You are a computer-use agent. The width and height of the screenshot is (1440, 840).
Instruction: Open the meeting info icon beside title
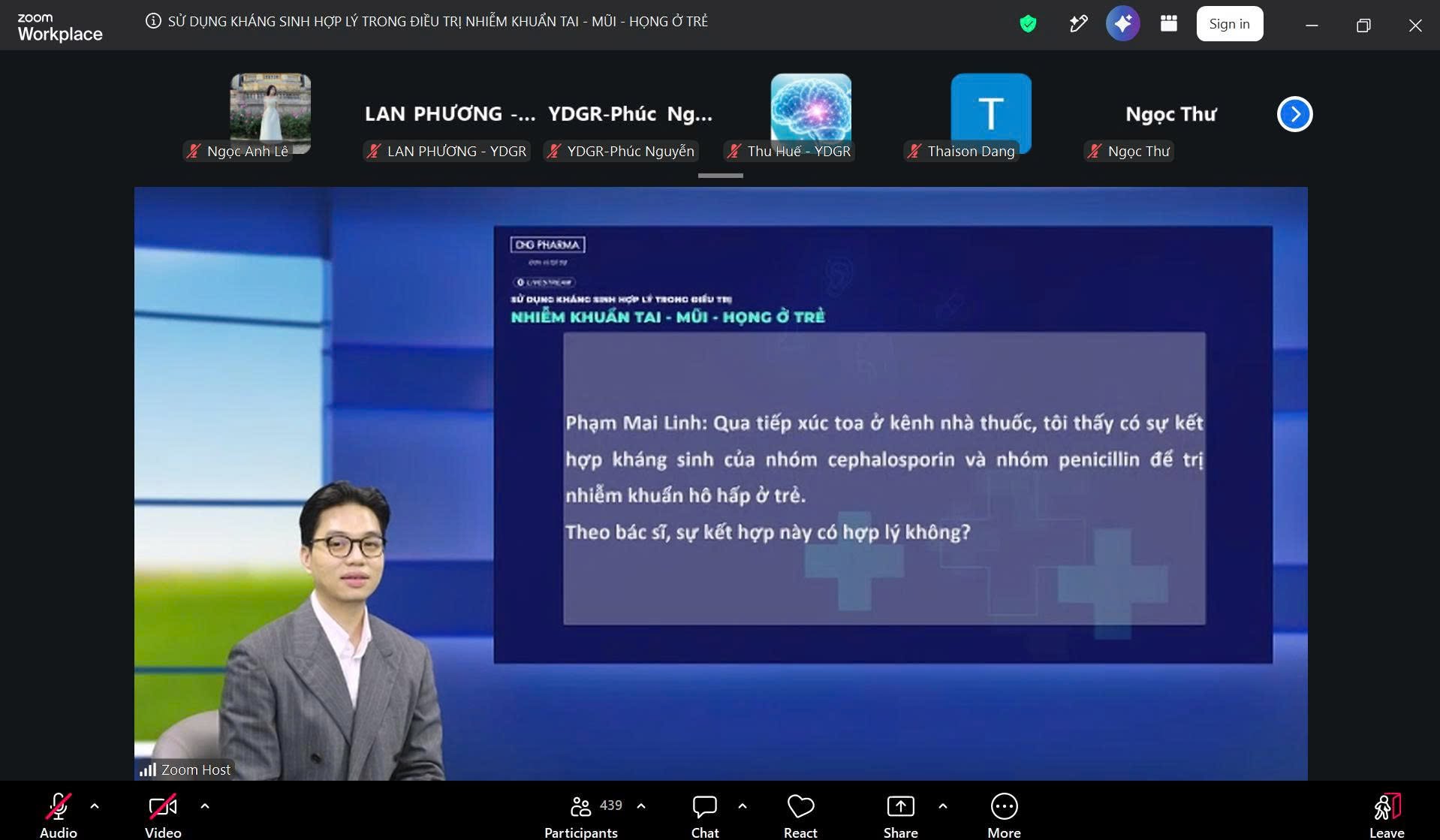153,21
